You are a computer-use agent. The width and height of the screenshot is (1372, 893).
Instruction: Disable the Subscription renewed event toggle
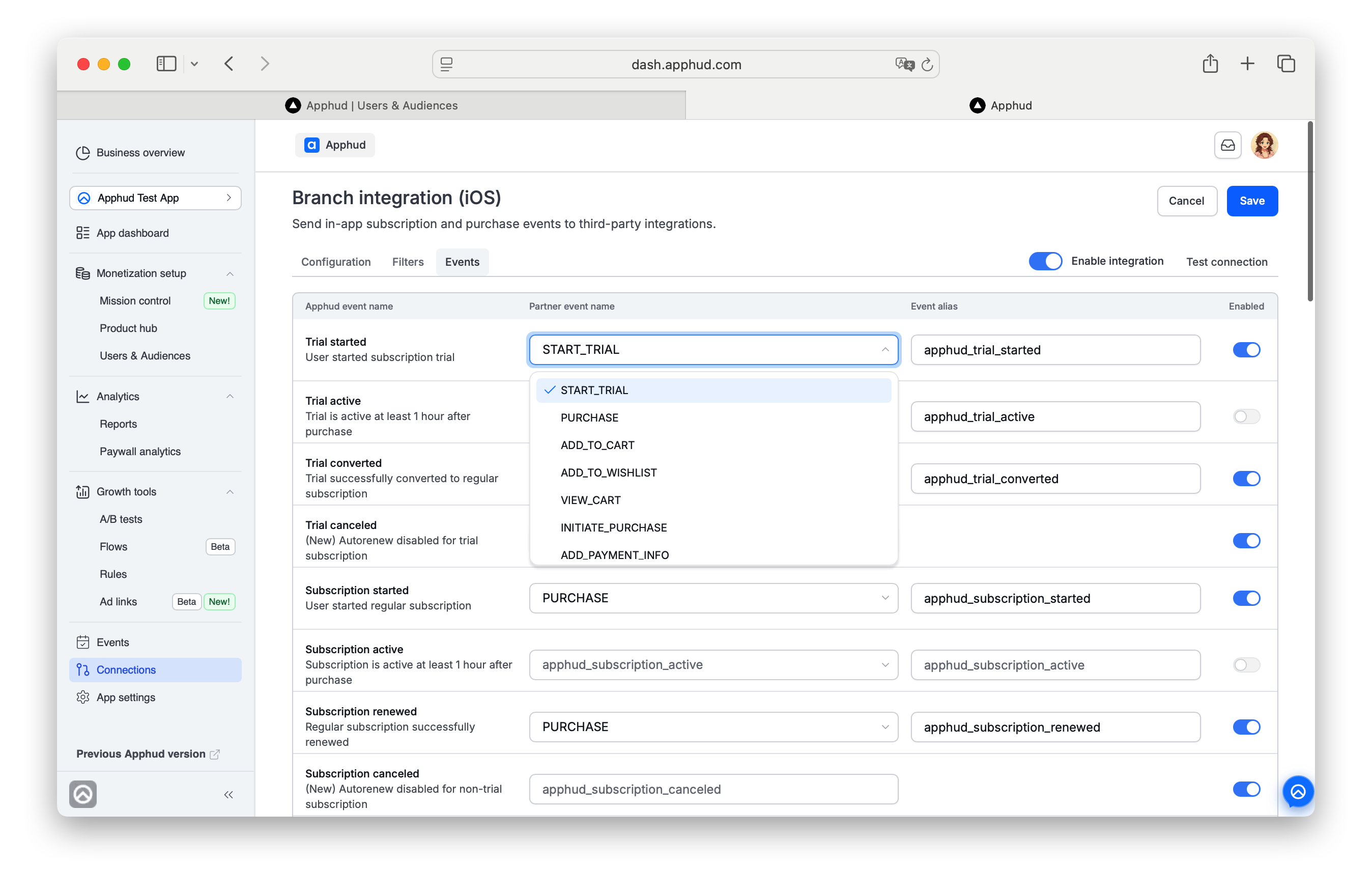point(1246,727)
